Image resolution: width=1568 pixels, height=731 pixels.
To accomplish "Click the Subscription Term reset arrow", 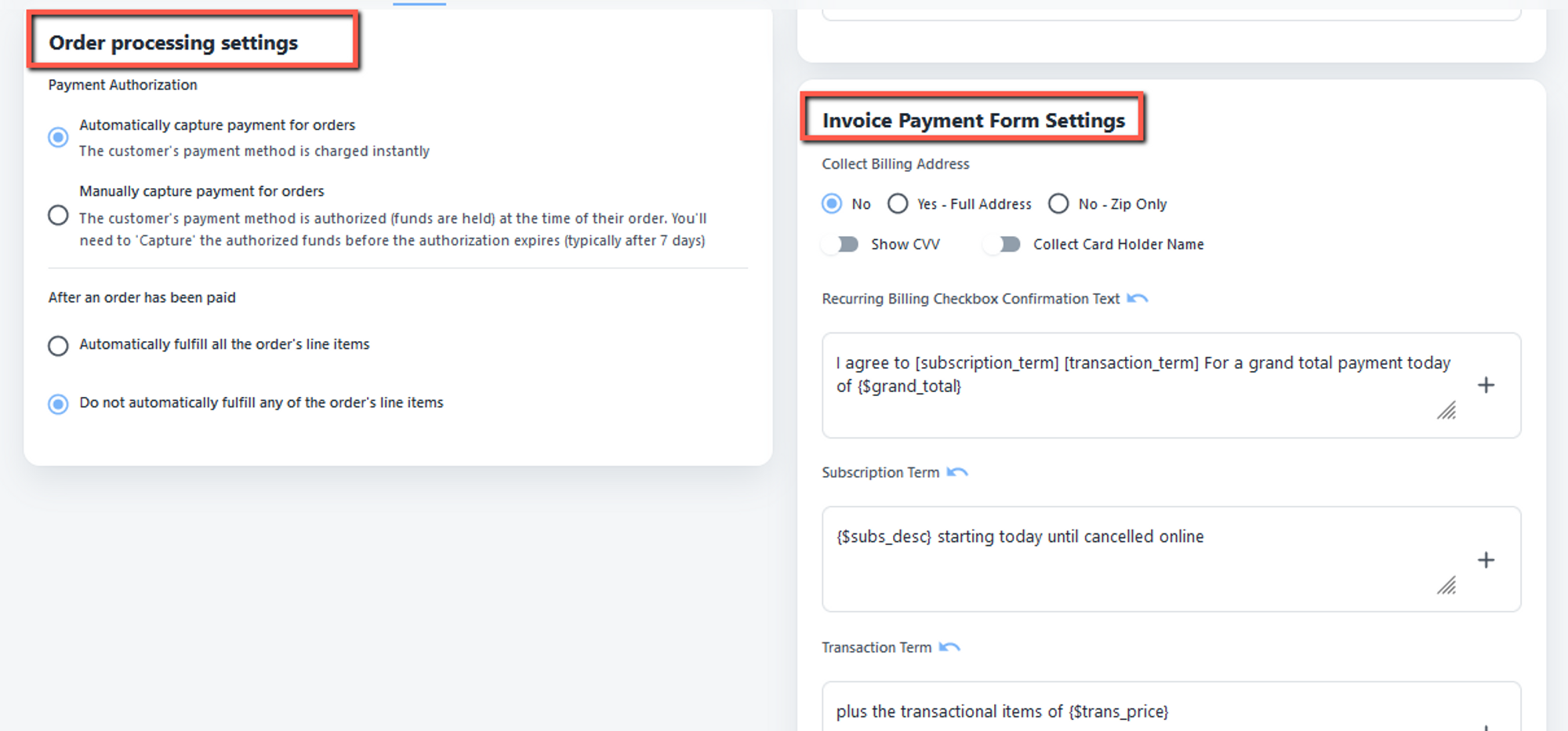I will click(957, 472).
